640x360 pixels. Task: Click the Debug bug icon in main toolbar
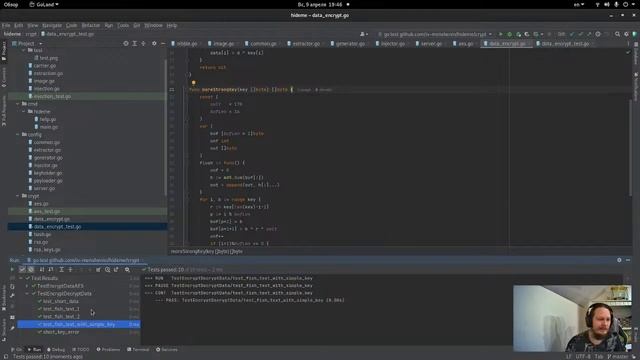click(x=509, y=34)
